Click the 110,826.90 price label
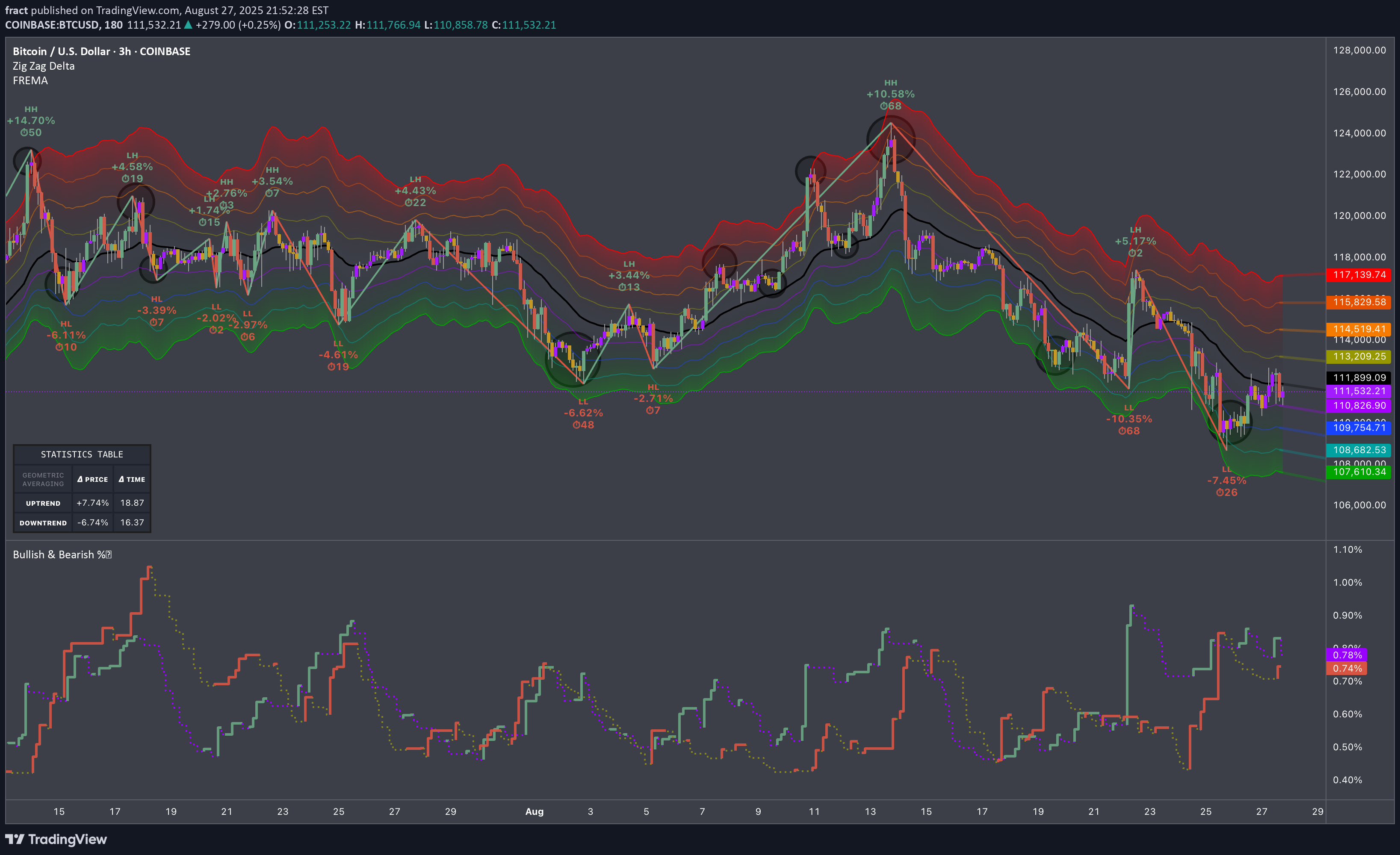This screenshot has width=1400, height=855. point(1359,406)
